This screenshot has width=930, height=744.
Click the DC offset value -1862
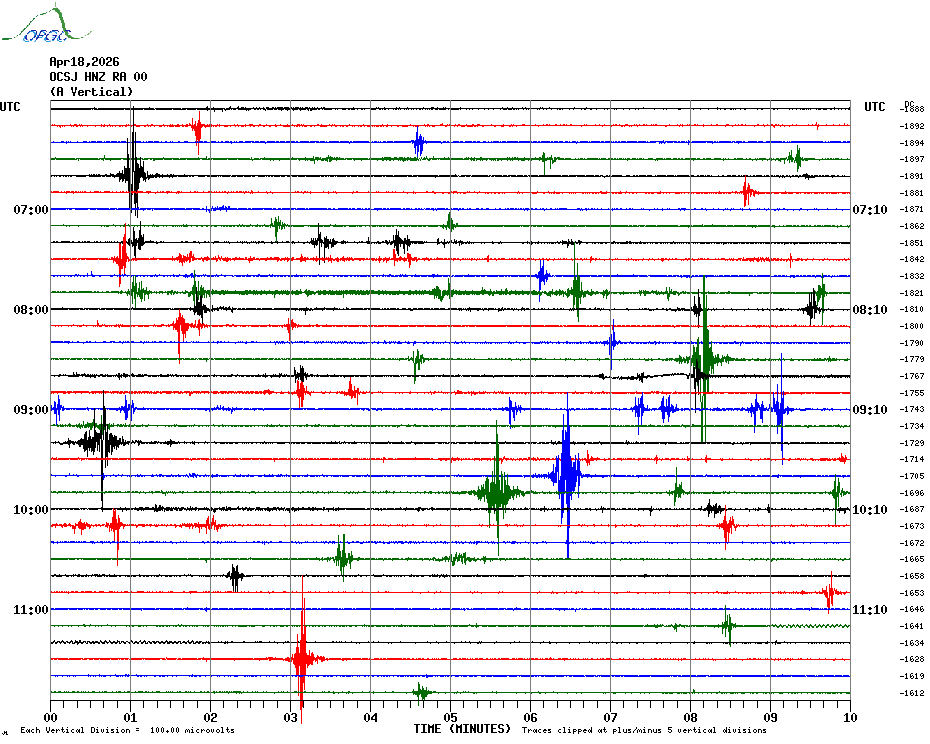point(912,226)
